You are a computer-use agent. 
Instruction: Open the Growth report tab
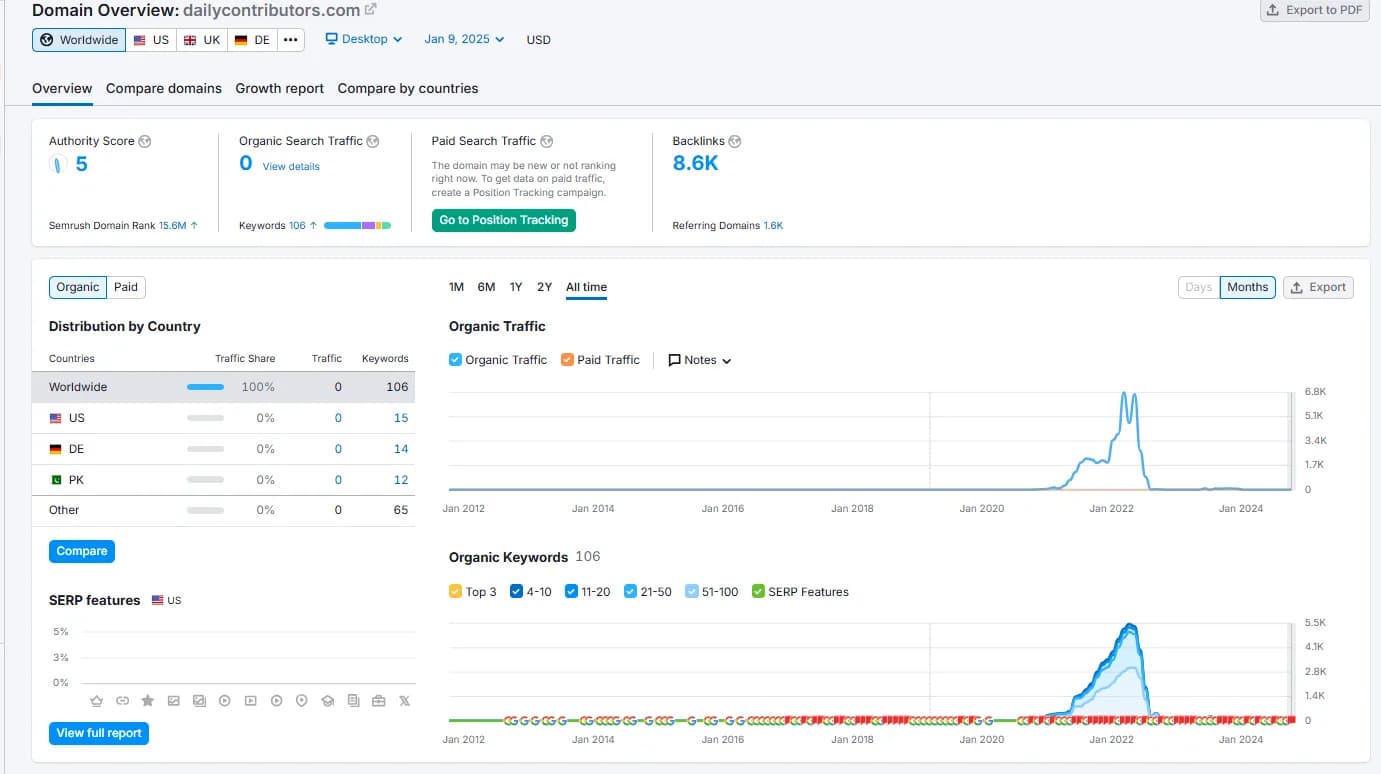280,89
